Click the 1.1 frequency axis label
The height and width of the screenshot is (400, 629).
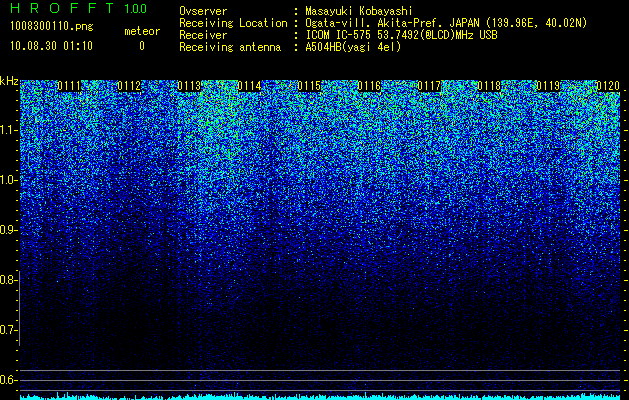(x=8, y=130)
